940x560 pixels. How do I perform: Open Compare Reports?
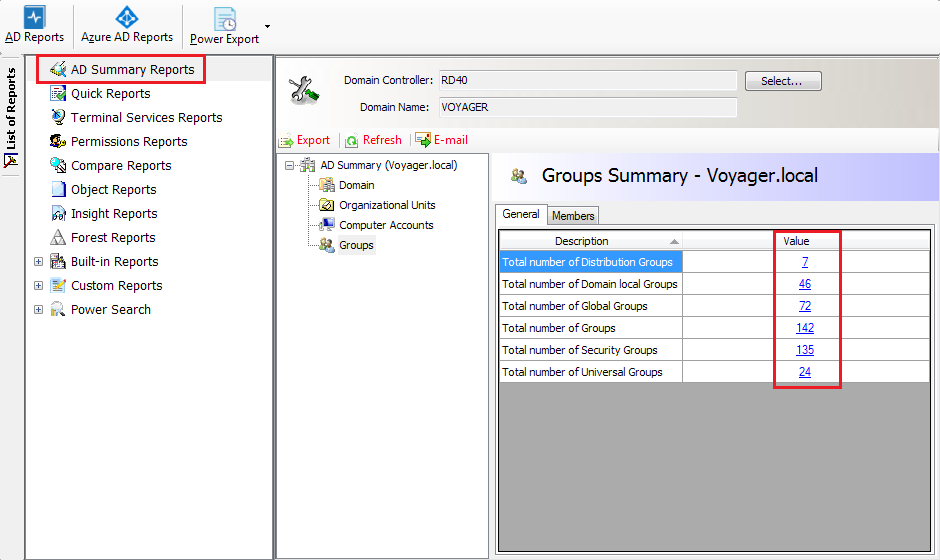coord(121,165)
